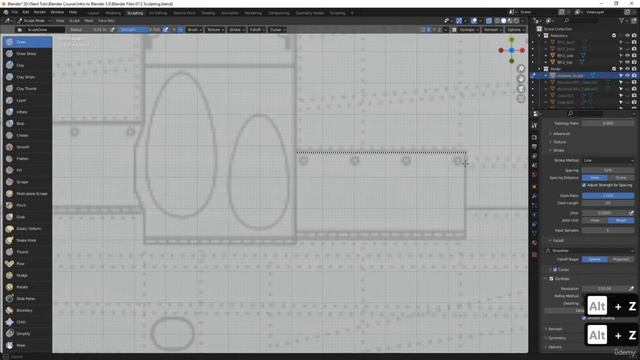Select the Cloth brush
The height and width of the screenshot is (360, 640).
click(27, 322)
